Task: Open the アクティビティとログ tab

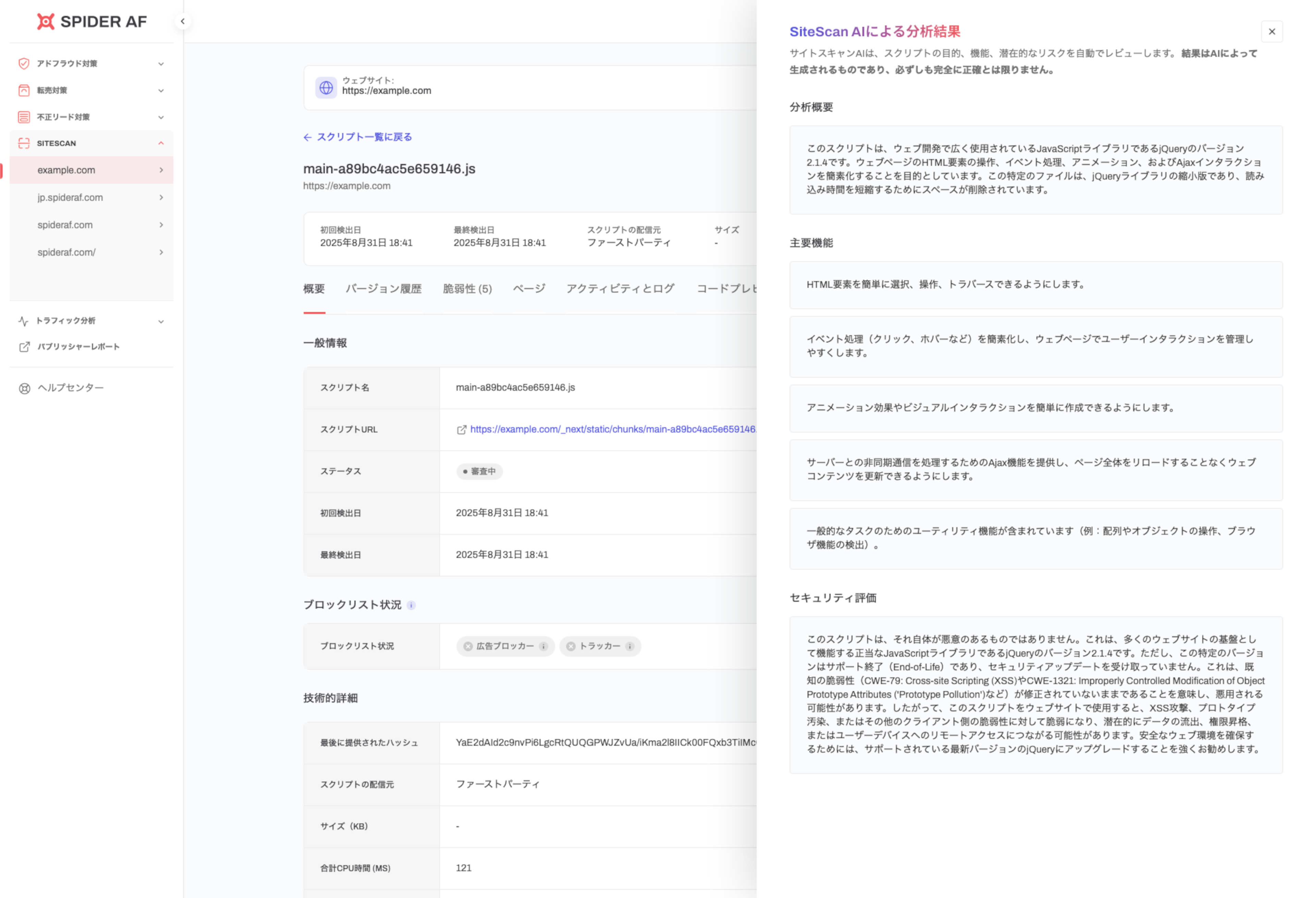Action: point(621,289)
